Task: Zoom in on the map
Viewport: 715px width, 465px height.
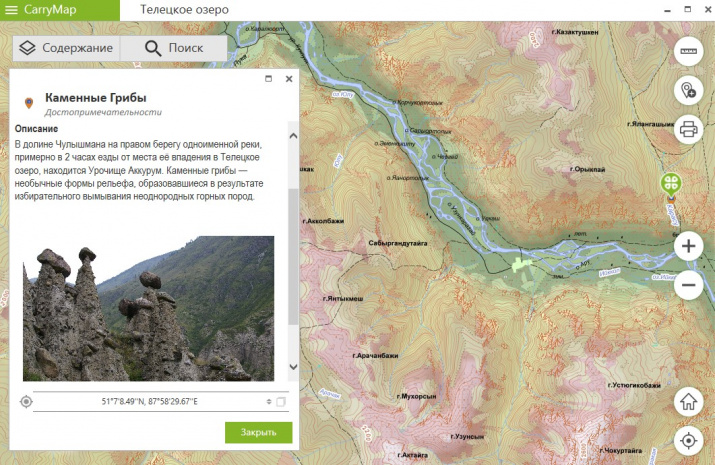Action: [x=688, y=245]
